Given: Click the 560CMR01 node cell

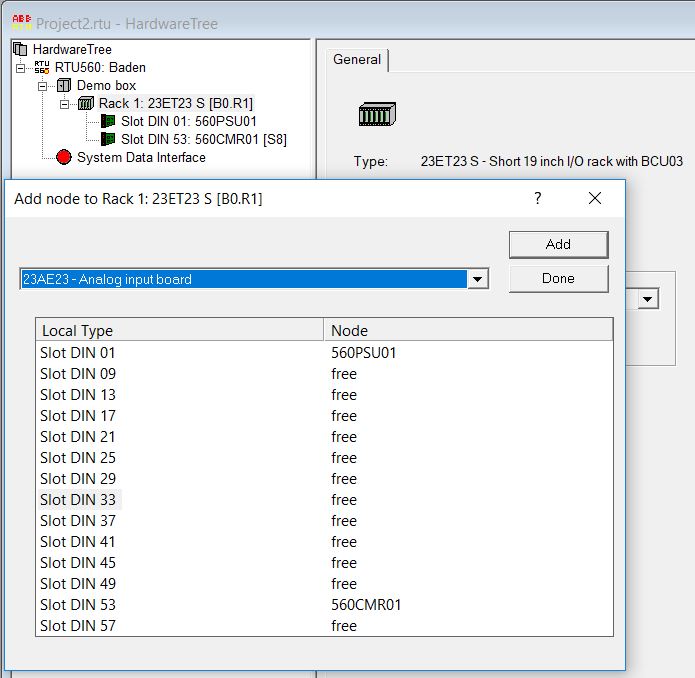Looking at the screenshot, I should pyautogui.click(x=366, y=604).
